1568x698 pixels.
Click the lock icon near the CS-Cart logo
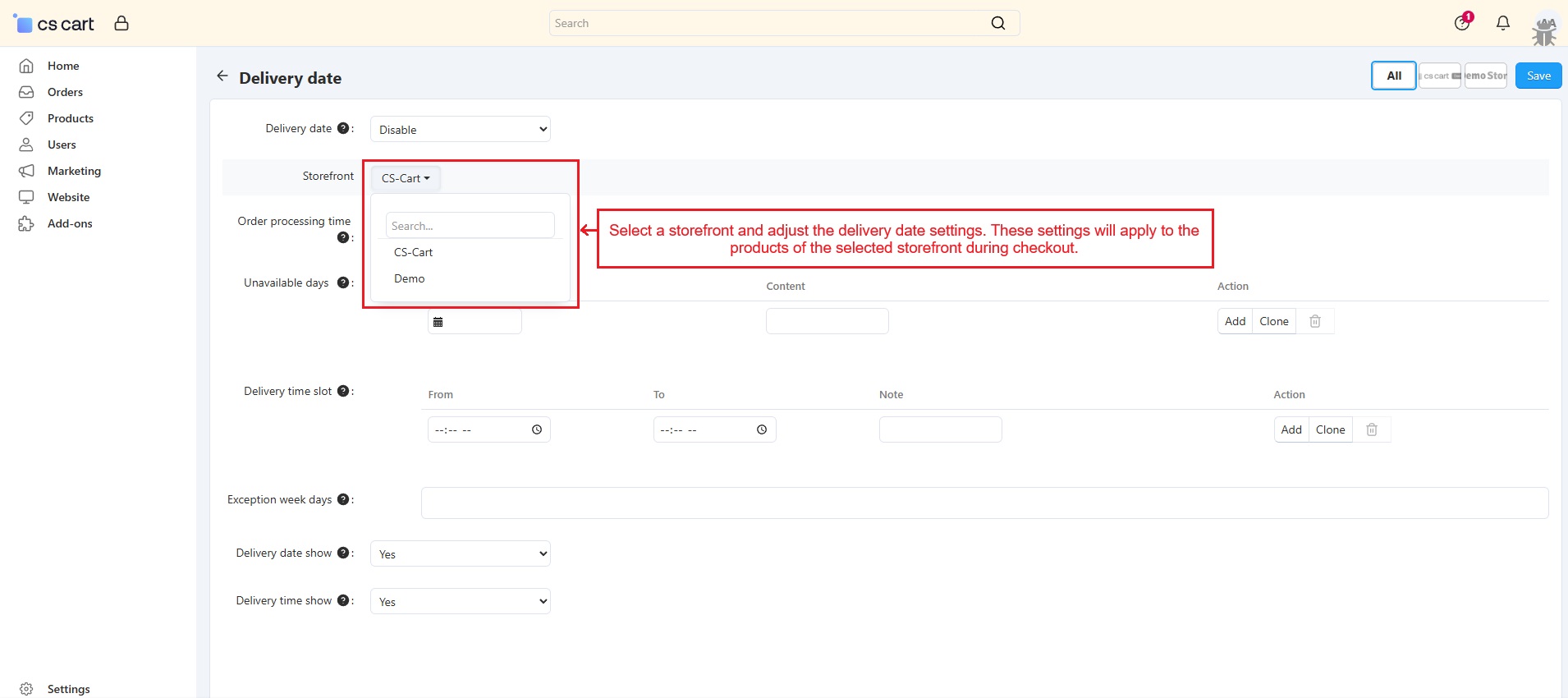point(121,23)
